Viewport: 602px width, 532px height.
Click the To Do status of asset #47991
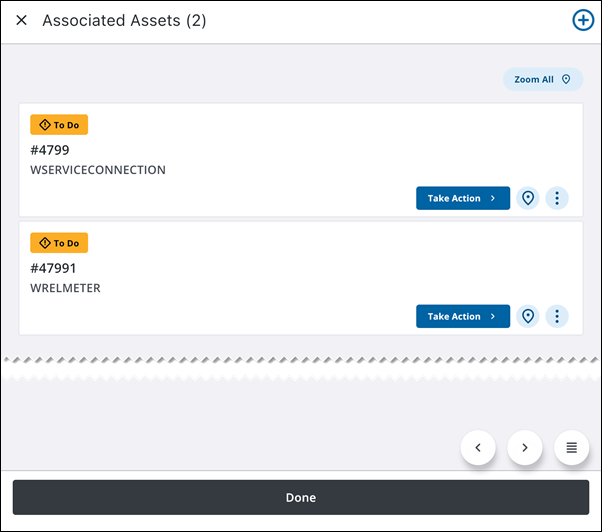[59, 243]
